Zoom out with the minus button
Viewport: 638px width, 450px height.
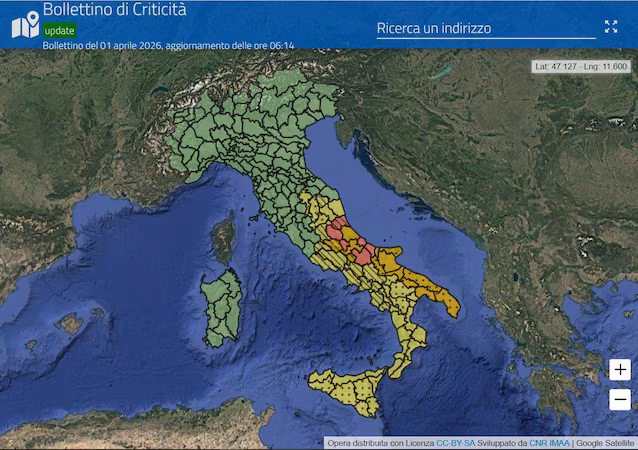619,400
